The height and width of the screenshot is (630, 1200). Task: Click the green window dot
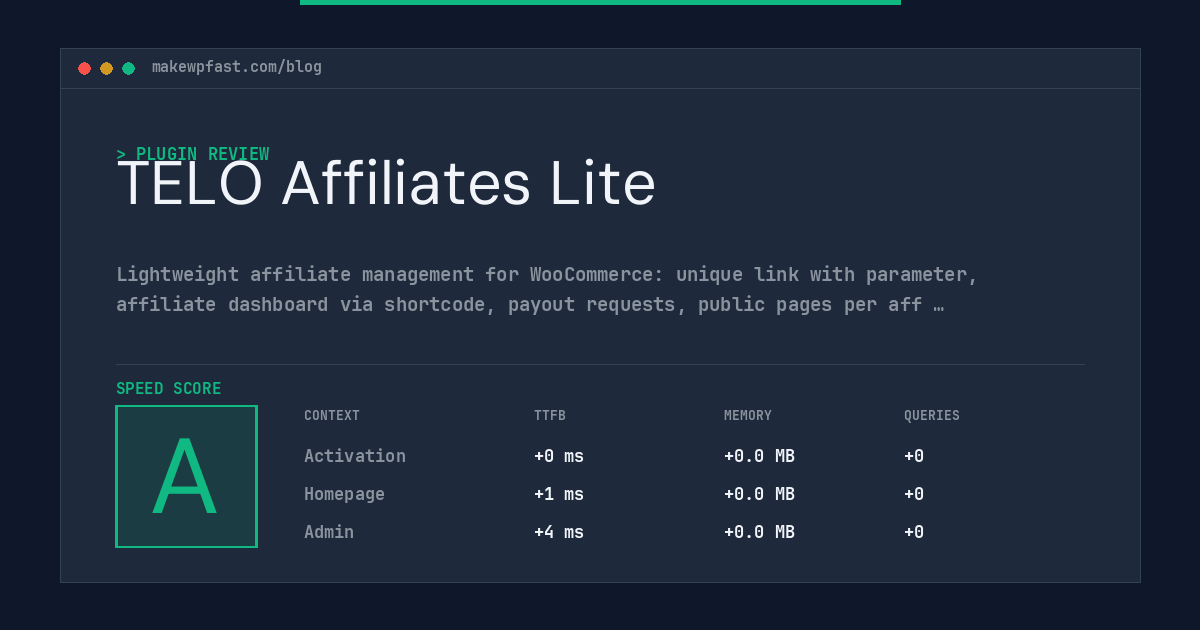point(128,68)
